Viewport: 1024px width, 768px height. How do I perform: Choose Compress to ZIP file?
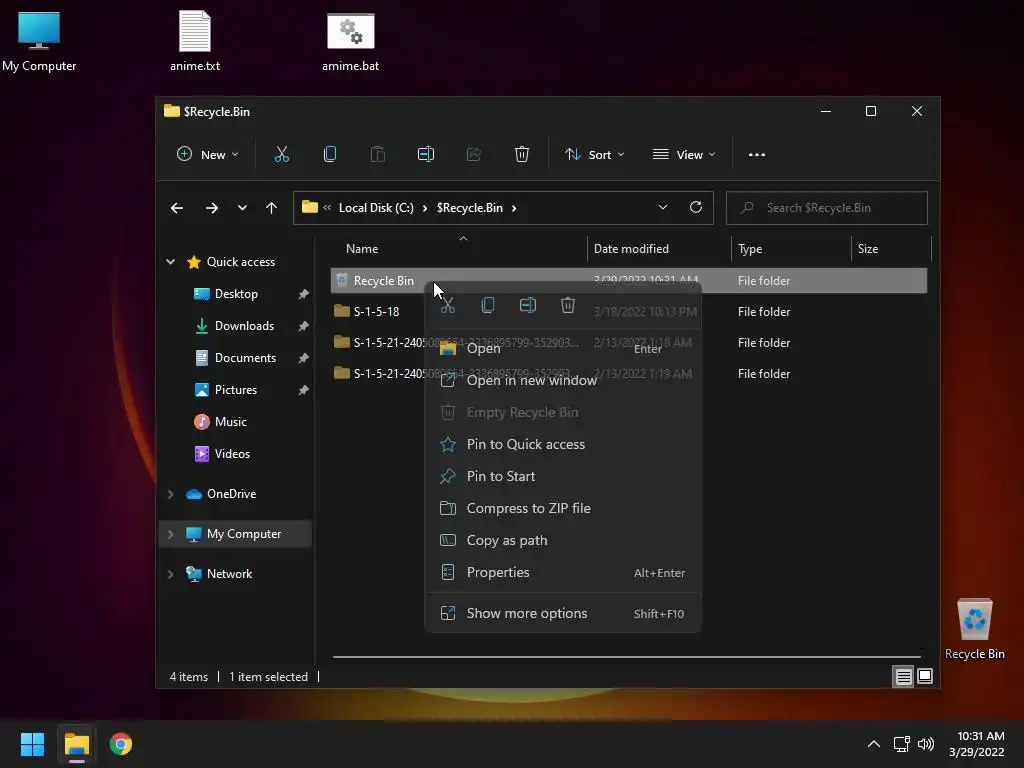tap(563, 508)
